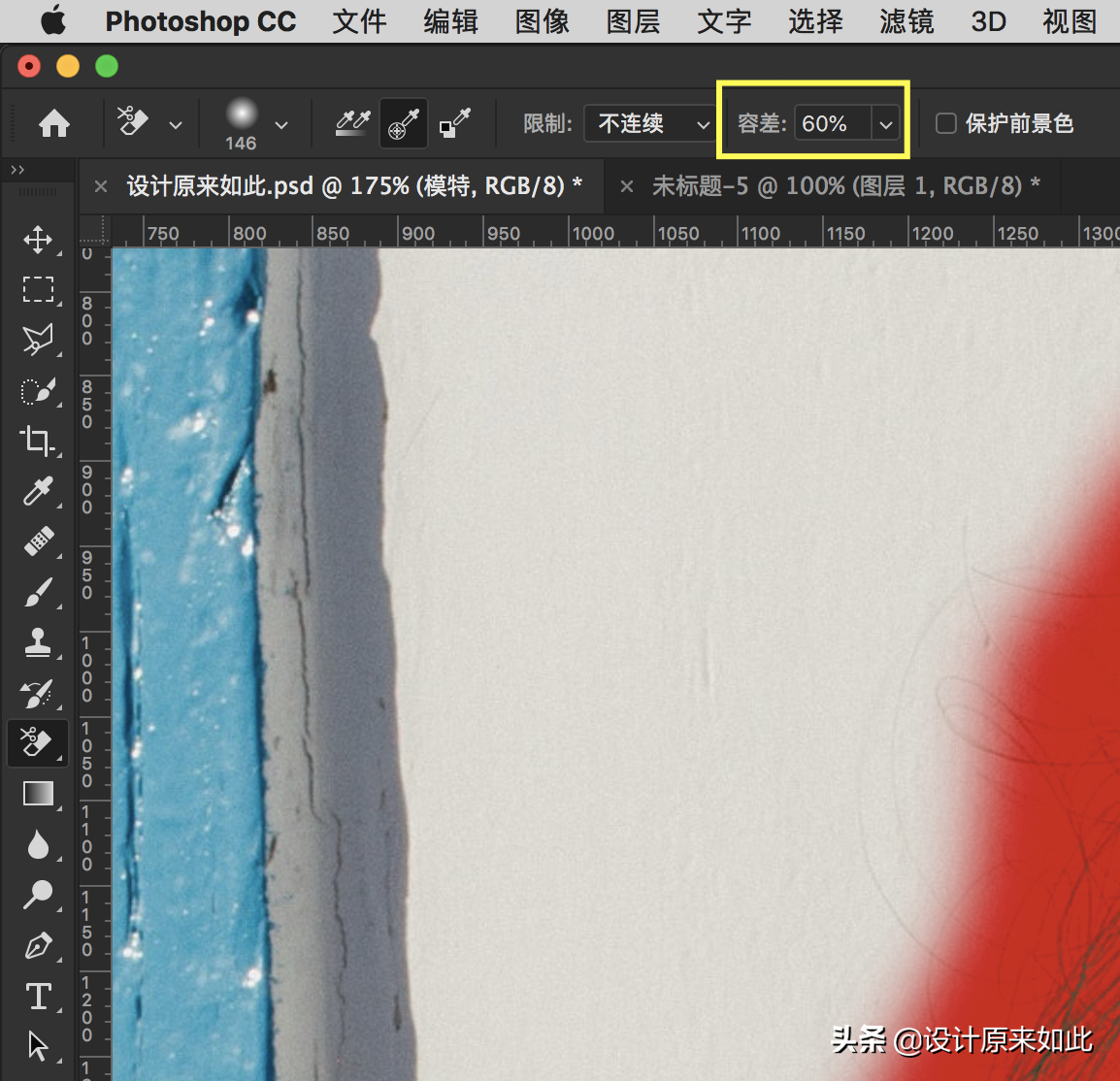
Task: Select the Pen tool
Action: (38, 944)
